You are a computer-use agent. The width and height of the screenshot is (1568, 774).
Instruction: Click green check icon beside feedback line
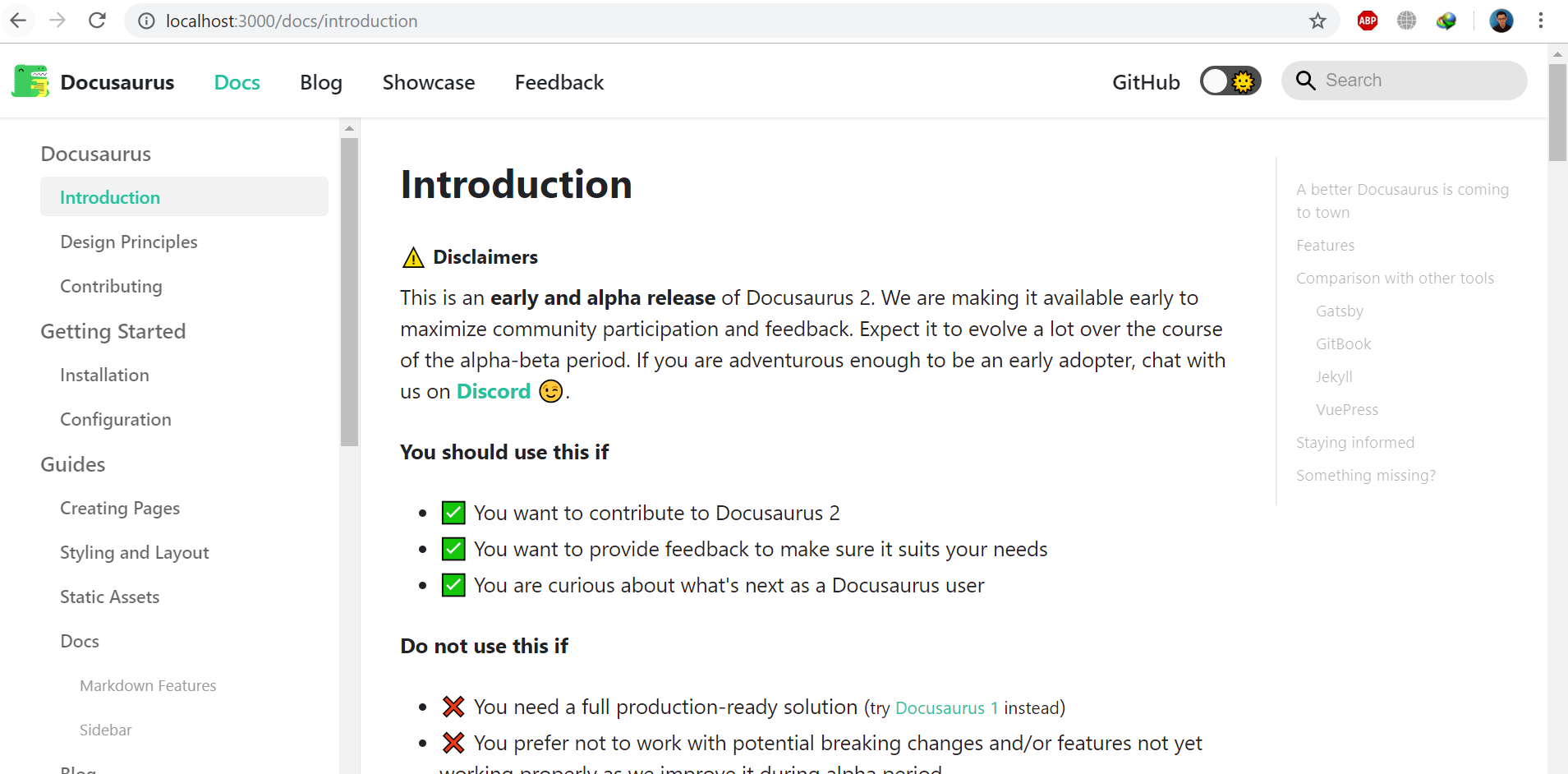click(x=453, y=549)
